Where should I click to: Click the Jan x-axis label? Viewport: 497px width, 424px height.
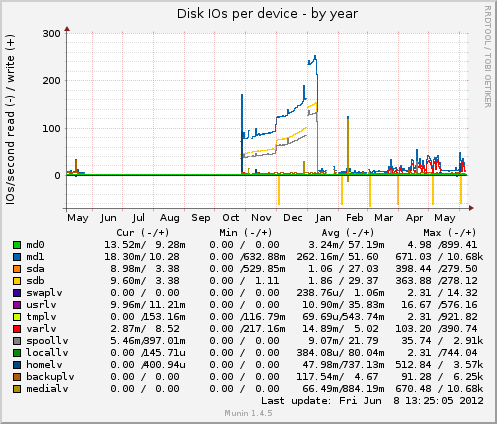point(323,218)
